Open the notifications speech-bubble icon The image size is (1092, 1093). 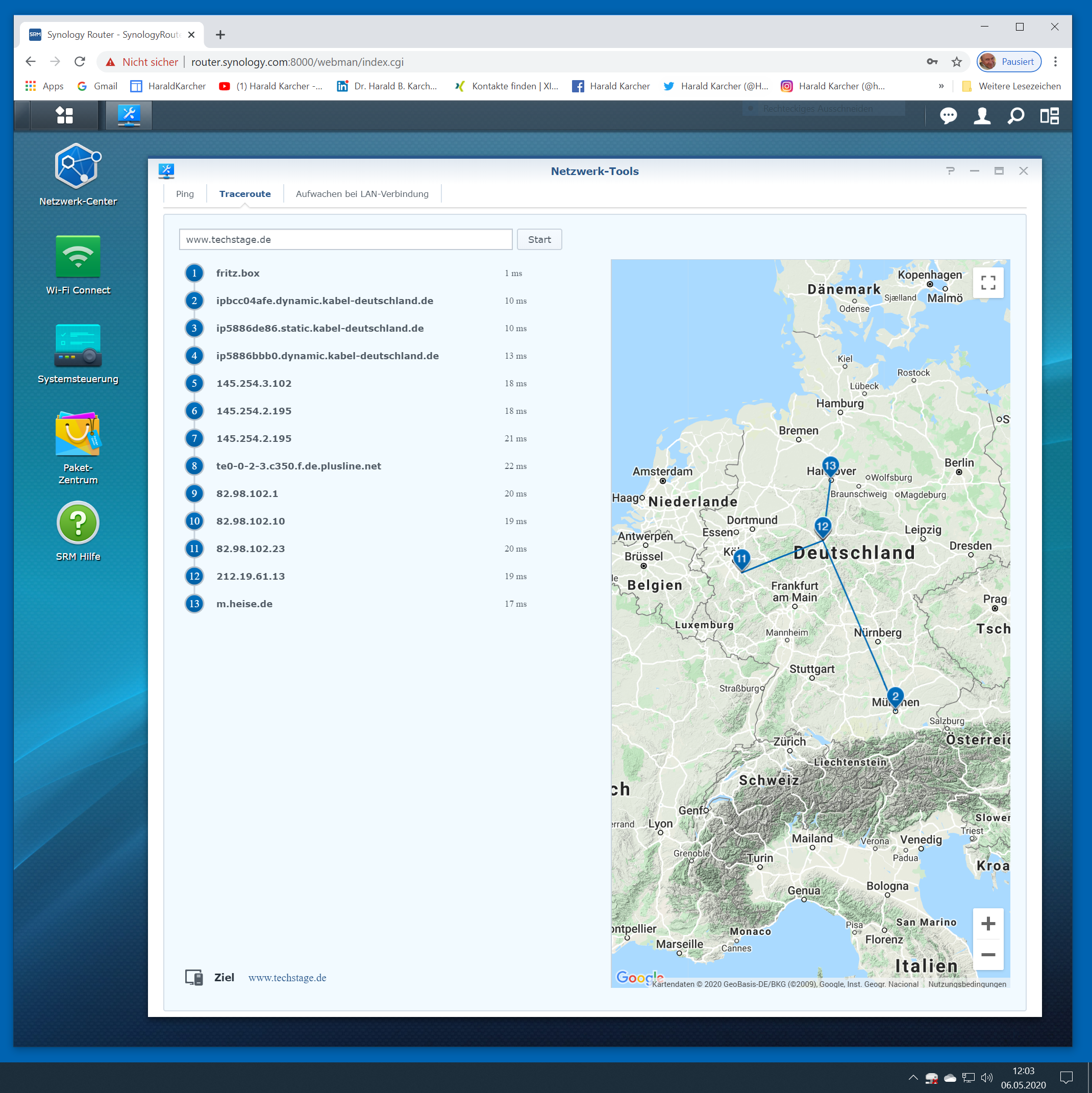pyautogui.click(x=948, y=116)
